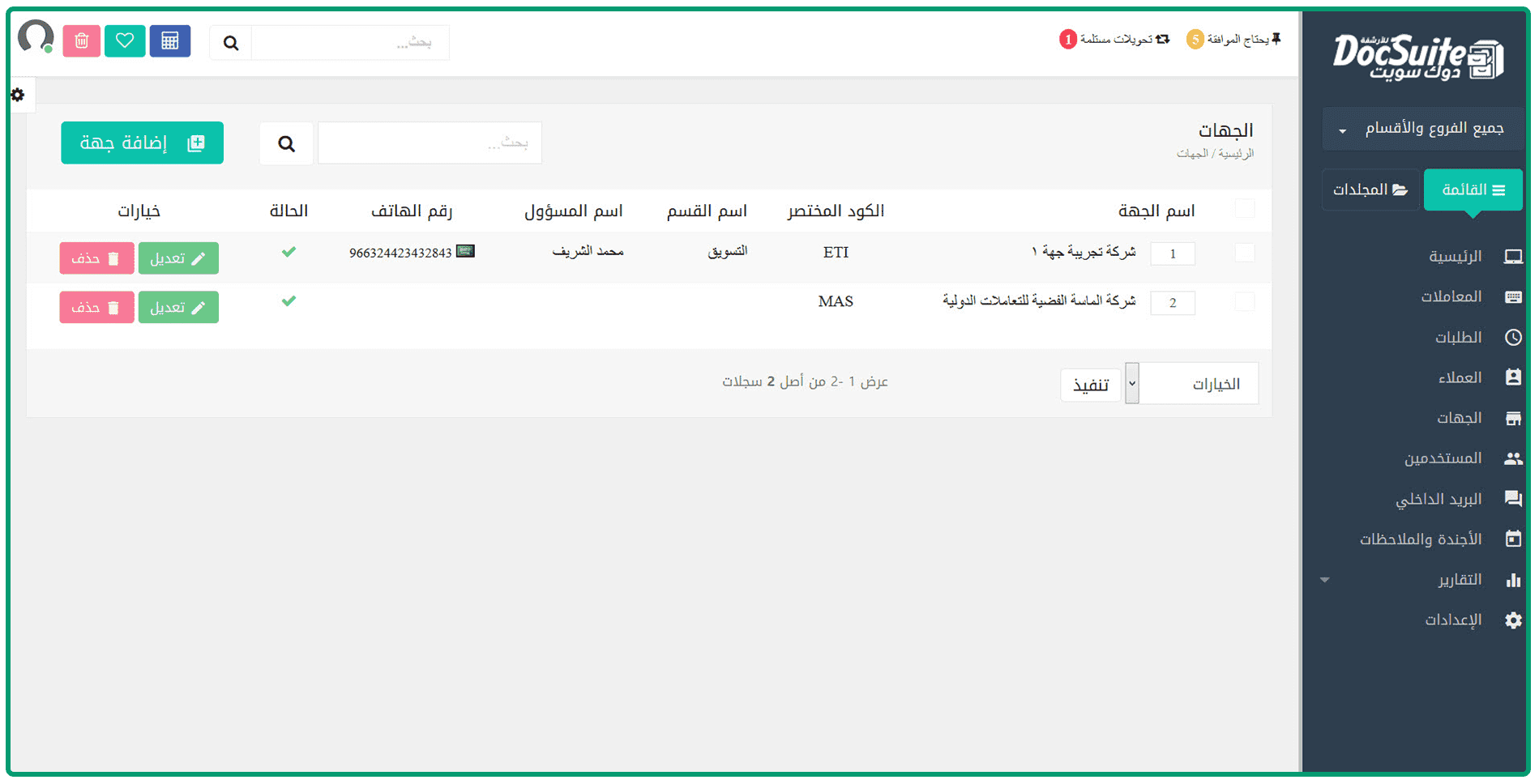Click the pink trash icon in top bar

tap(82, 41)
